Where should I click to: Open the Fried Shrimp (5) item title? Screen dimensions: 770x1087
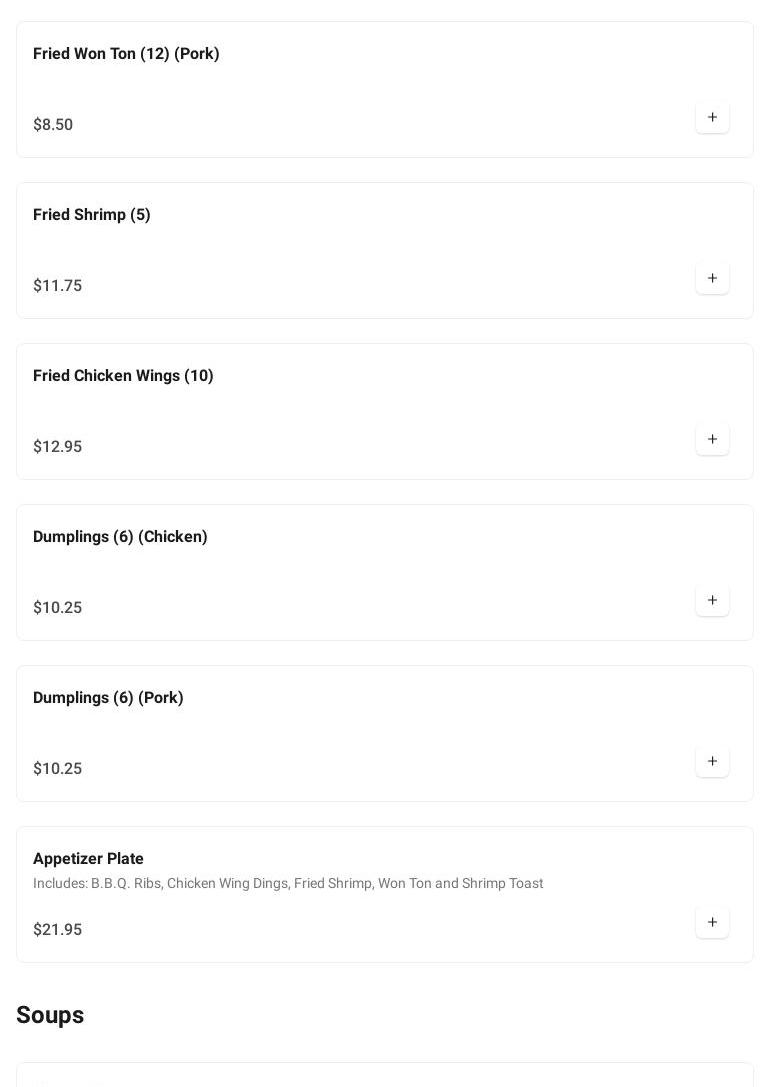pos(91,214)
